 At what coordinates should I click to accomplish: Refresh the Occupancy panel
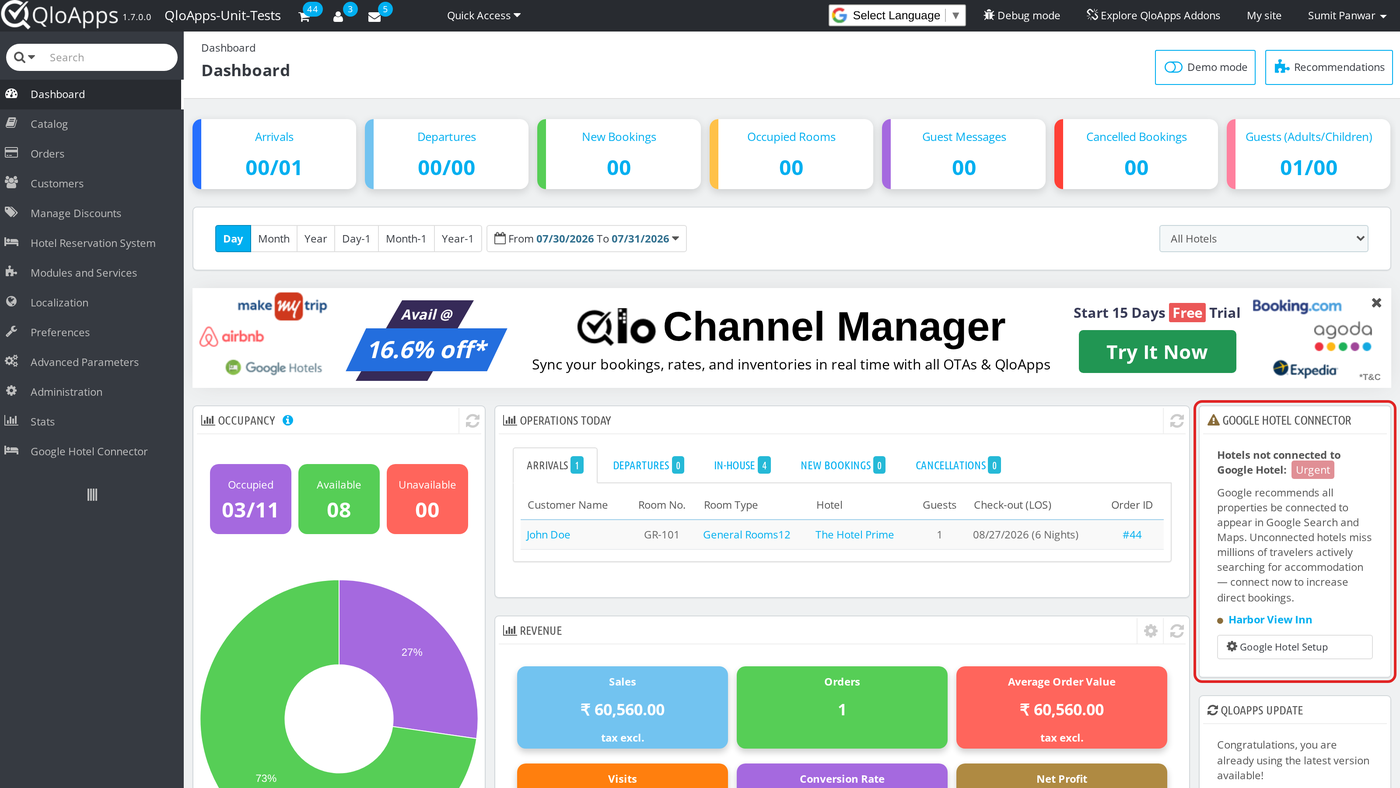(473, 421)
